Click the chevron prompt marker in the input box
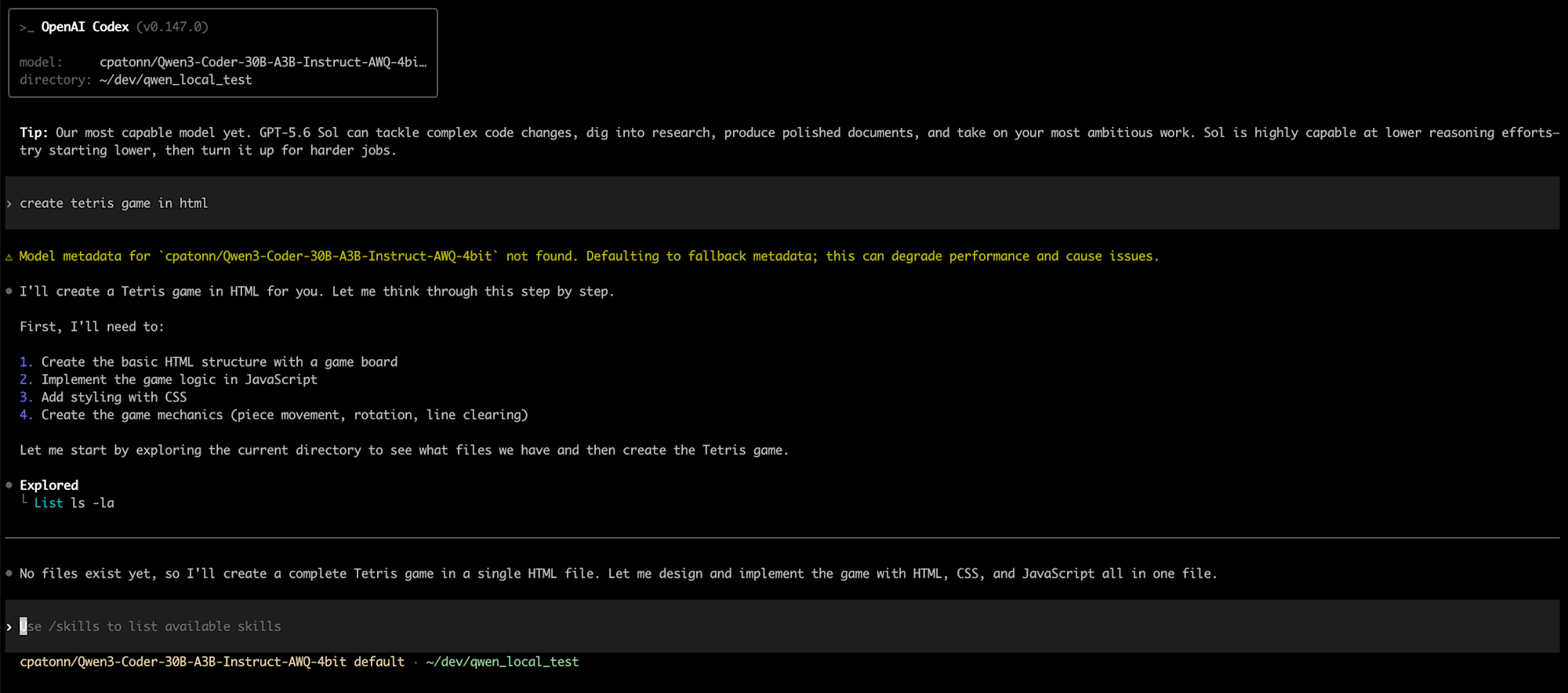This screenshot has width=1568, height=693. click(9, 627)
